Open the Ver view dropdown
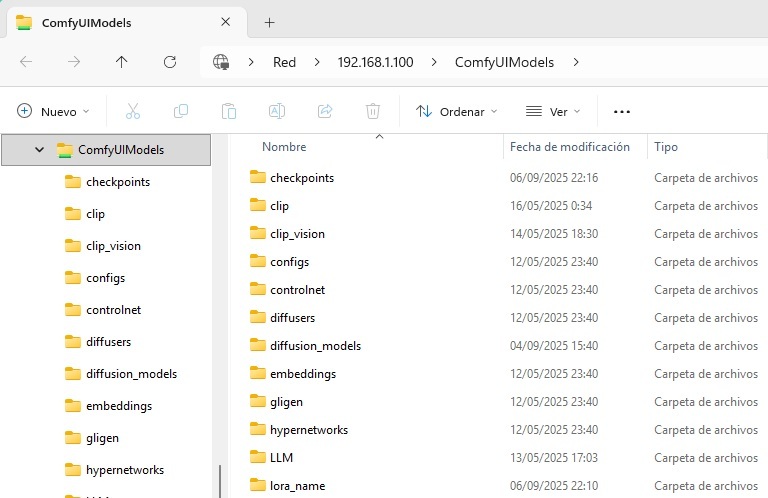Image resolution: width=768 pixels, height=498 pixels. 552,112
